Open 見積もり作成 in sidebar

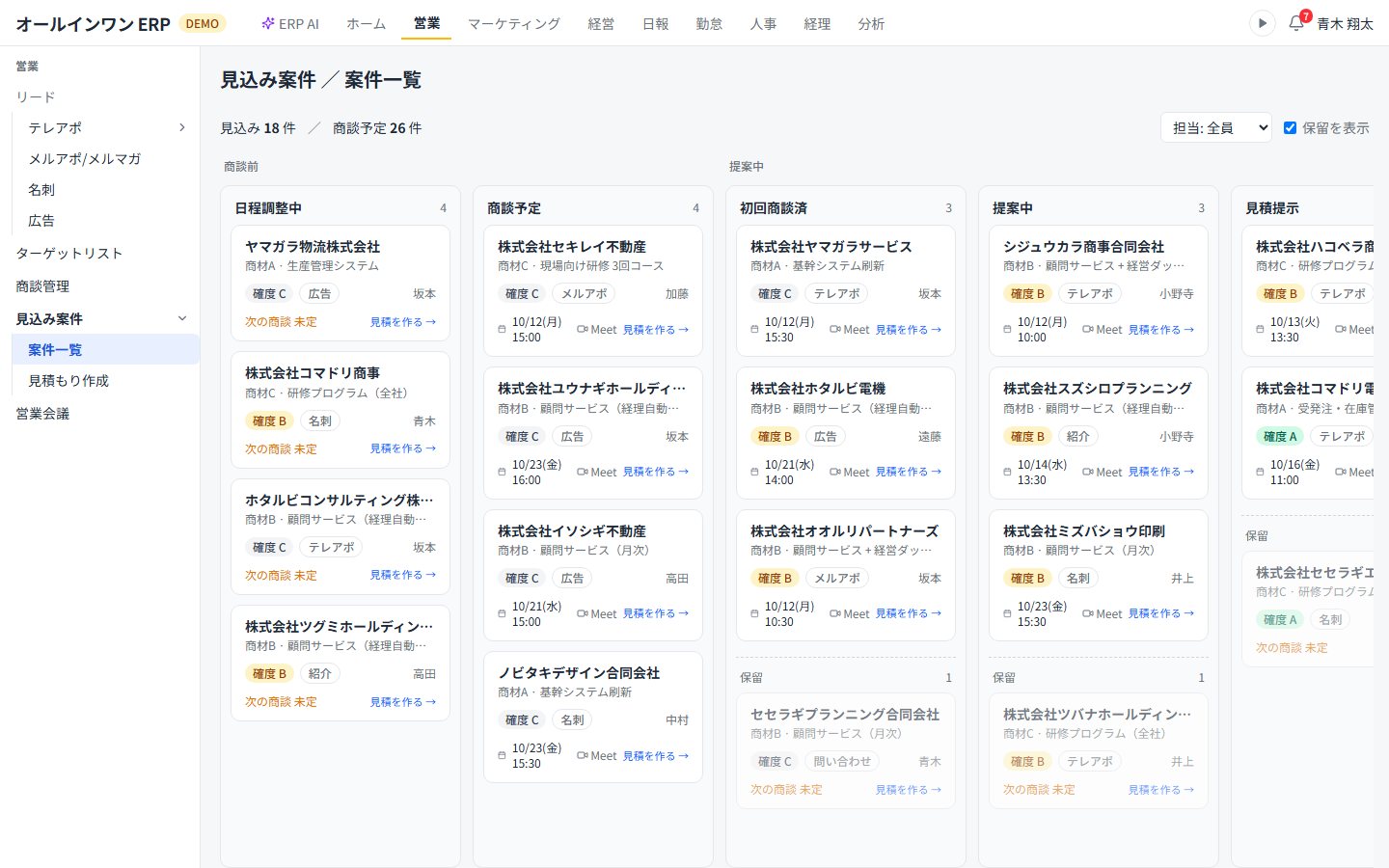106,381
